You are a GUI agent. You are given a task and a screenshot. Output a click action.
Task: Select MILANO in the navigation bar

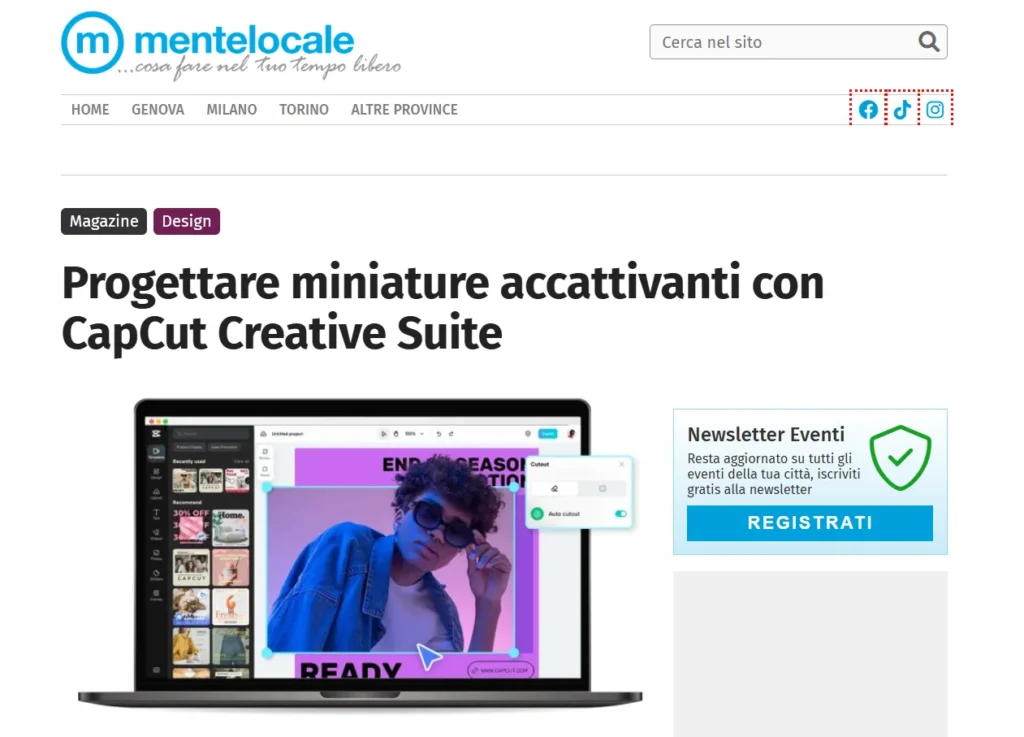click(231, 110)
